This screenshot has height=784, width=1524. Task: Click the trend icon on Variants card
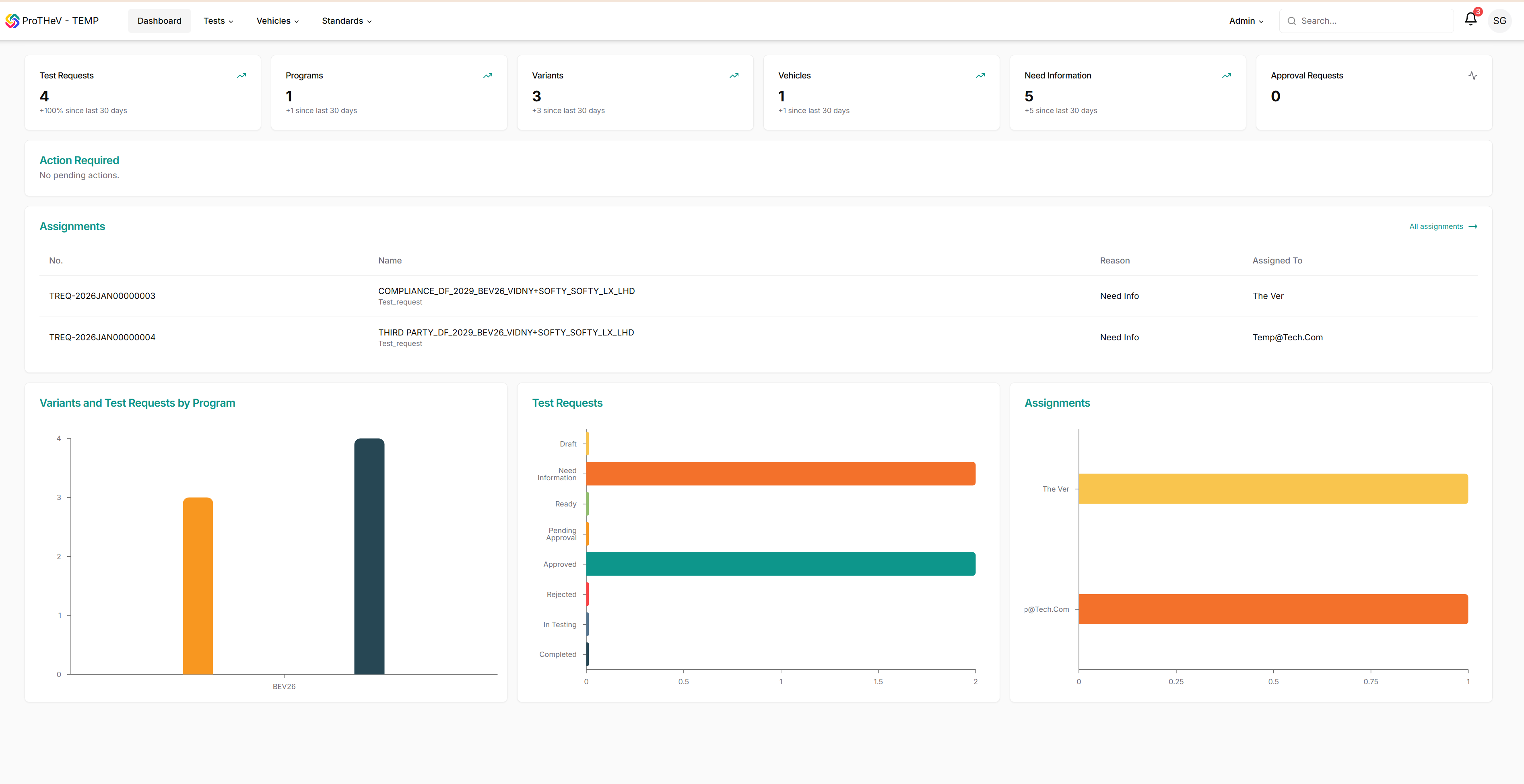pos(734,76)
